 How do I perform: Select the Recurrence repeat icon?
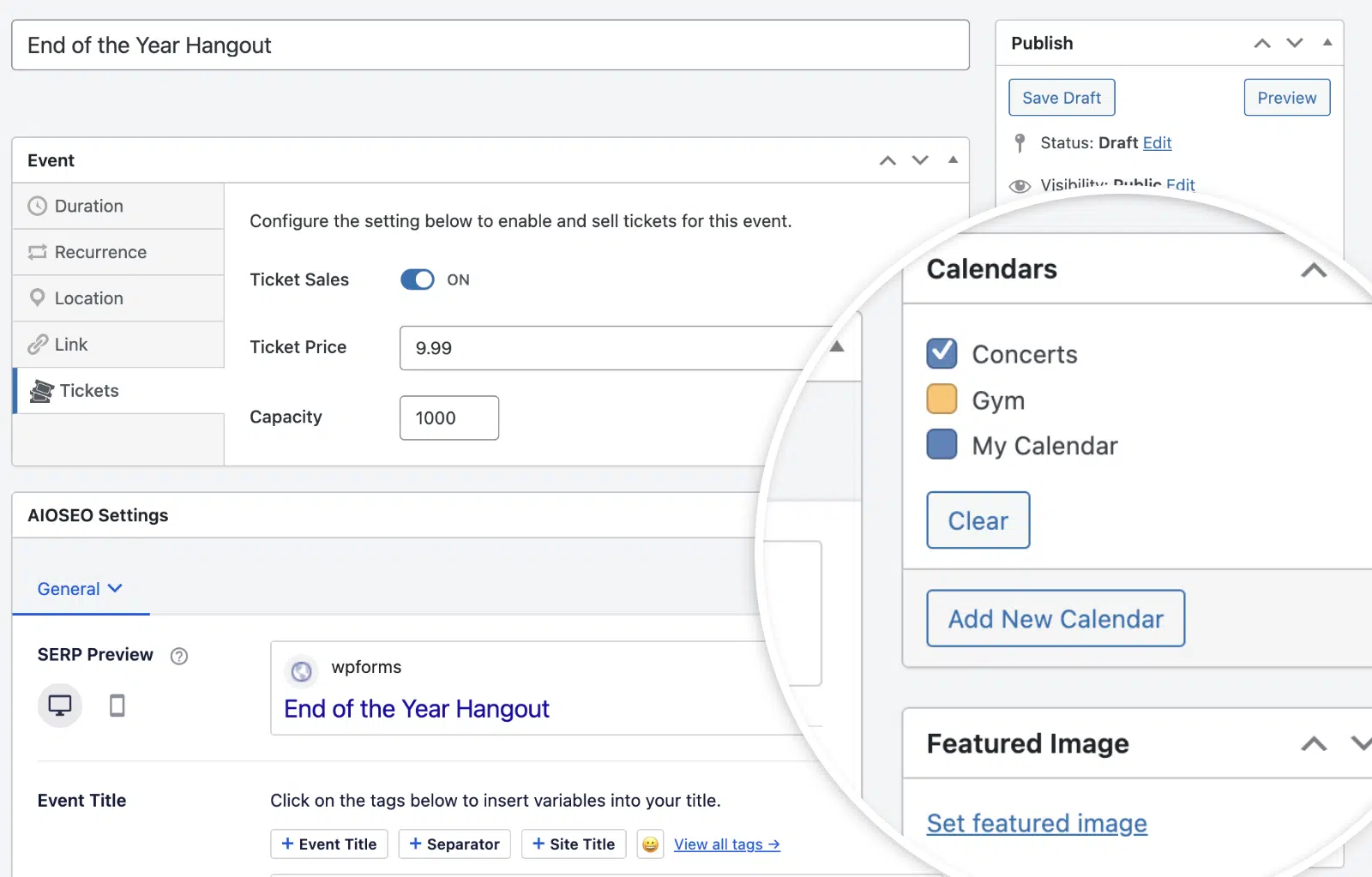[x=37, y=252]
